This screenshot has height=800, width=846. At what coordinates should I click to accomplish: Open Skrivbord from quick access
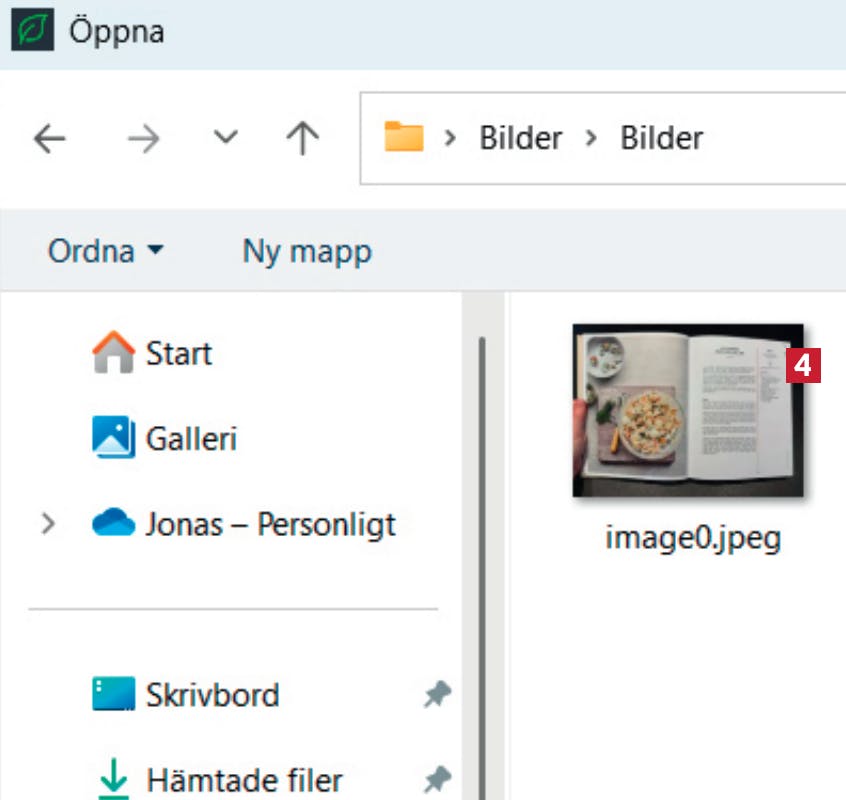[212, 694]
